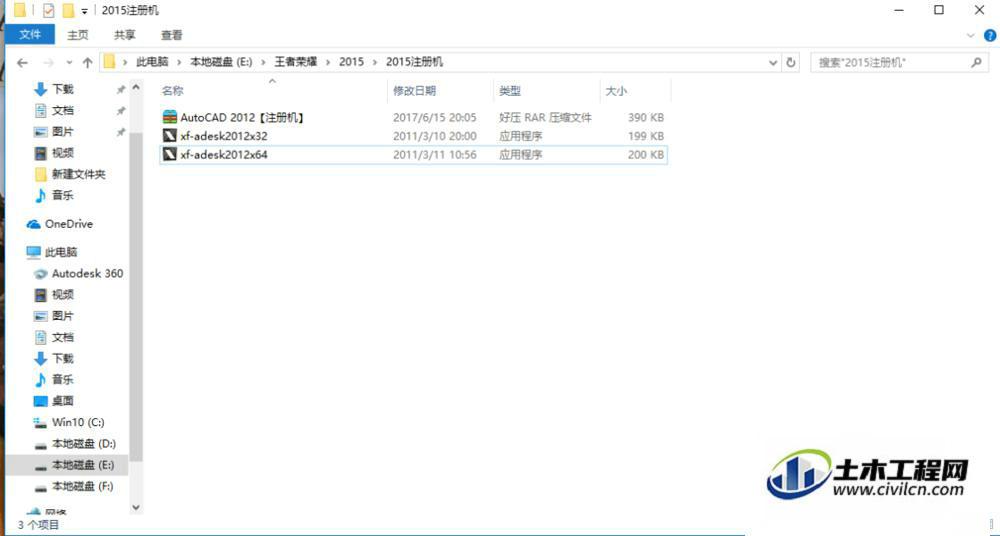Open pinned 下載 in quick access
Screen dimensions: 1000x536
click(62, 89)
